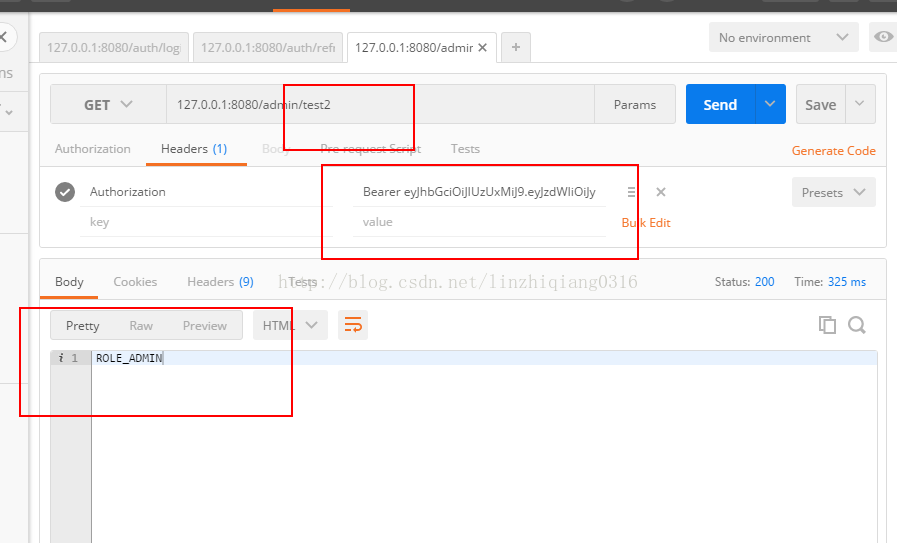This screenshot has height=543, width=897.
Task: Click the Authorization header key field
Action: pyautogui.click(x=206, y=192)
